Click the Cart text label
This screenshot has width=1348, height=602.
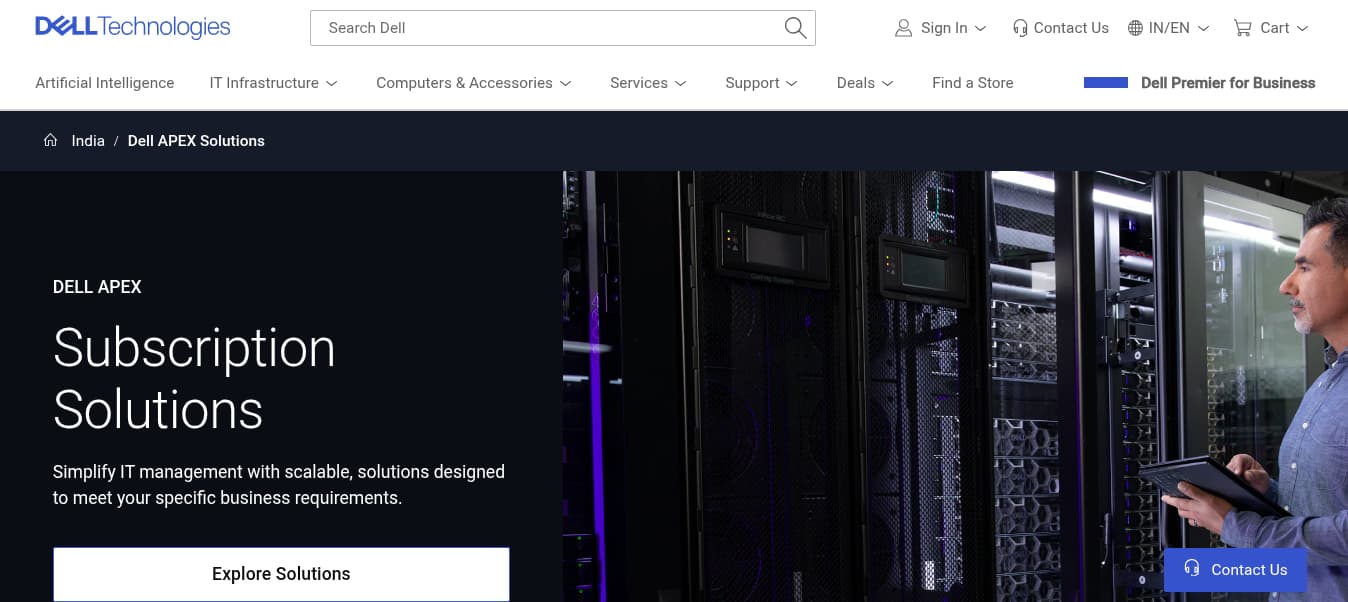coord(1274,28)
